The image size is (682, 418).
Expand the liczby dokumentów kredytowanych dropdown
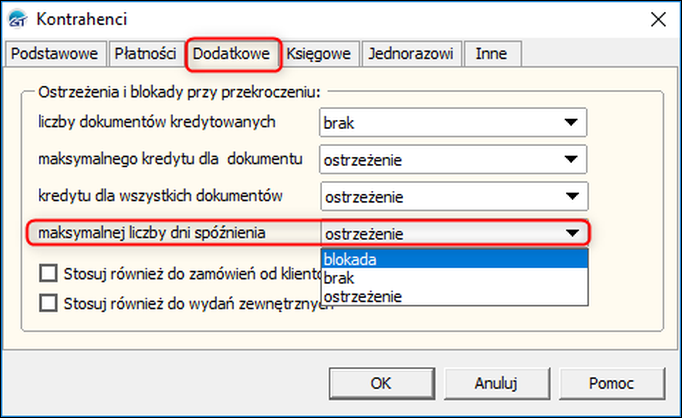tap(453, 123)
